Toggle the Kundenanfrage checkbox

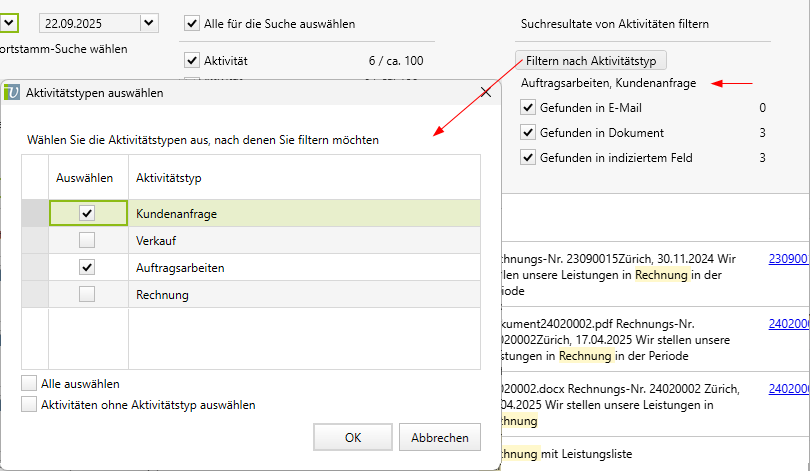click(87, 213)
